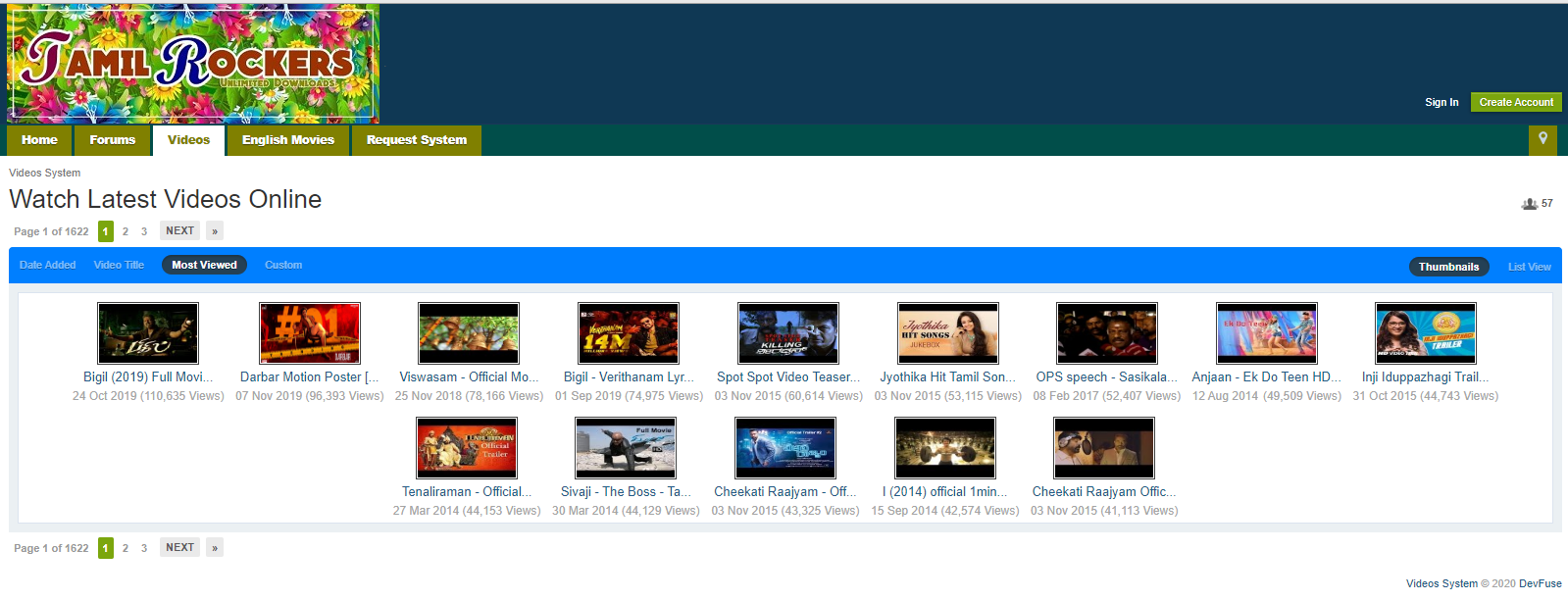This screenshot has width=1568, height=601.
Task: Click bottom last-page double arrow button
Action: click(x=215, y=548)
